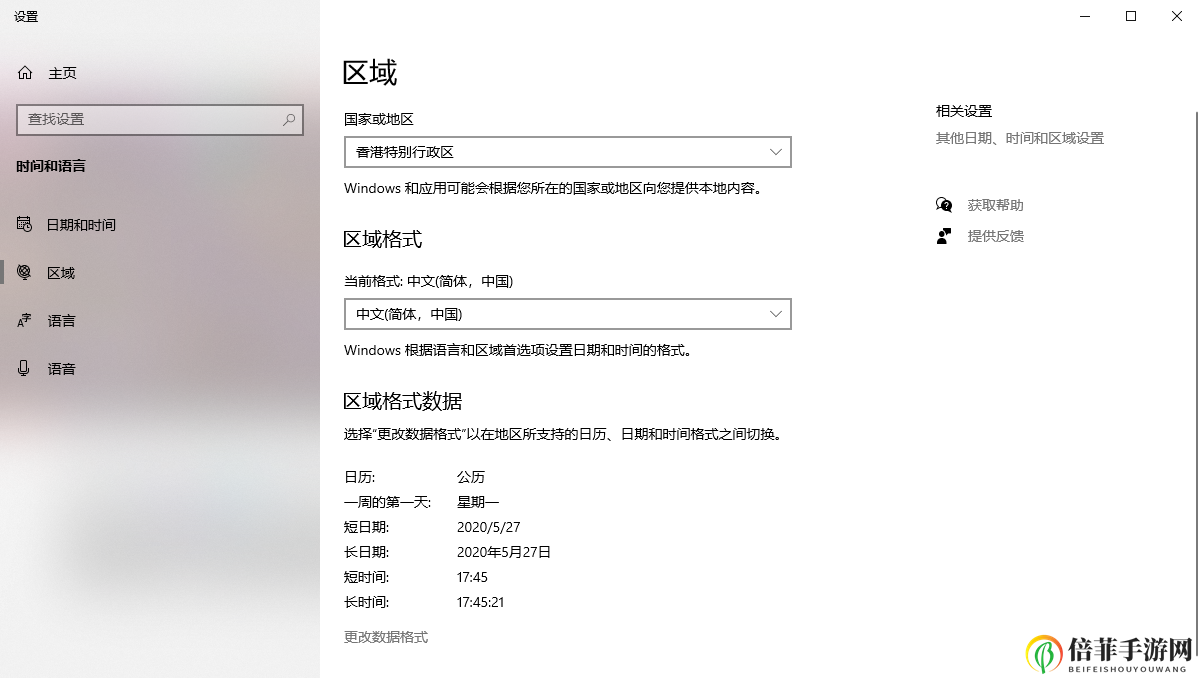Open the 区域格式 dropdown showing 中文(简体, 中国)
Image resolution: width=1200 pixels, height=678 pixels.
click(x=567, y=313)
